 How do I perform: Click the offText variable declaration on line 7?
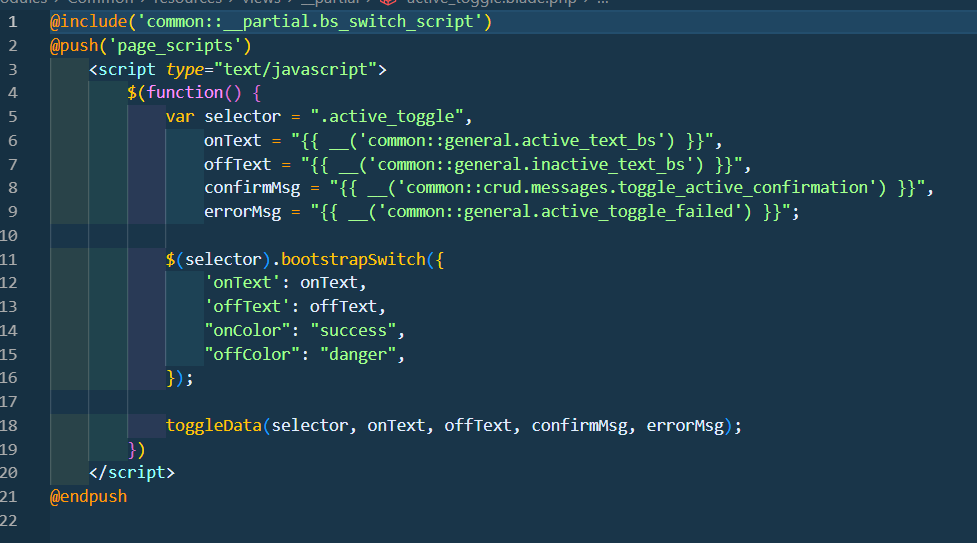(237, 165)
